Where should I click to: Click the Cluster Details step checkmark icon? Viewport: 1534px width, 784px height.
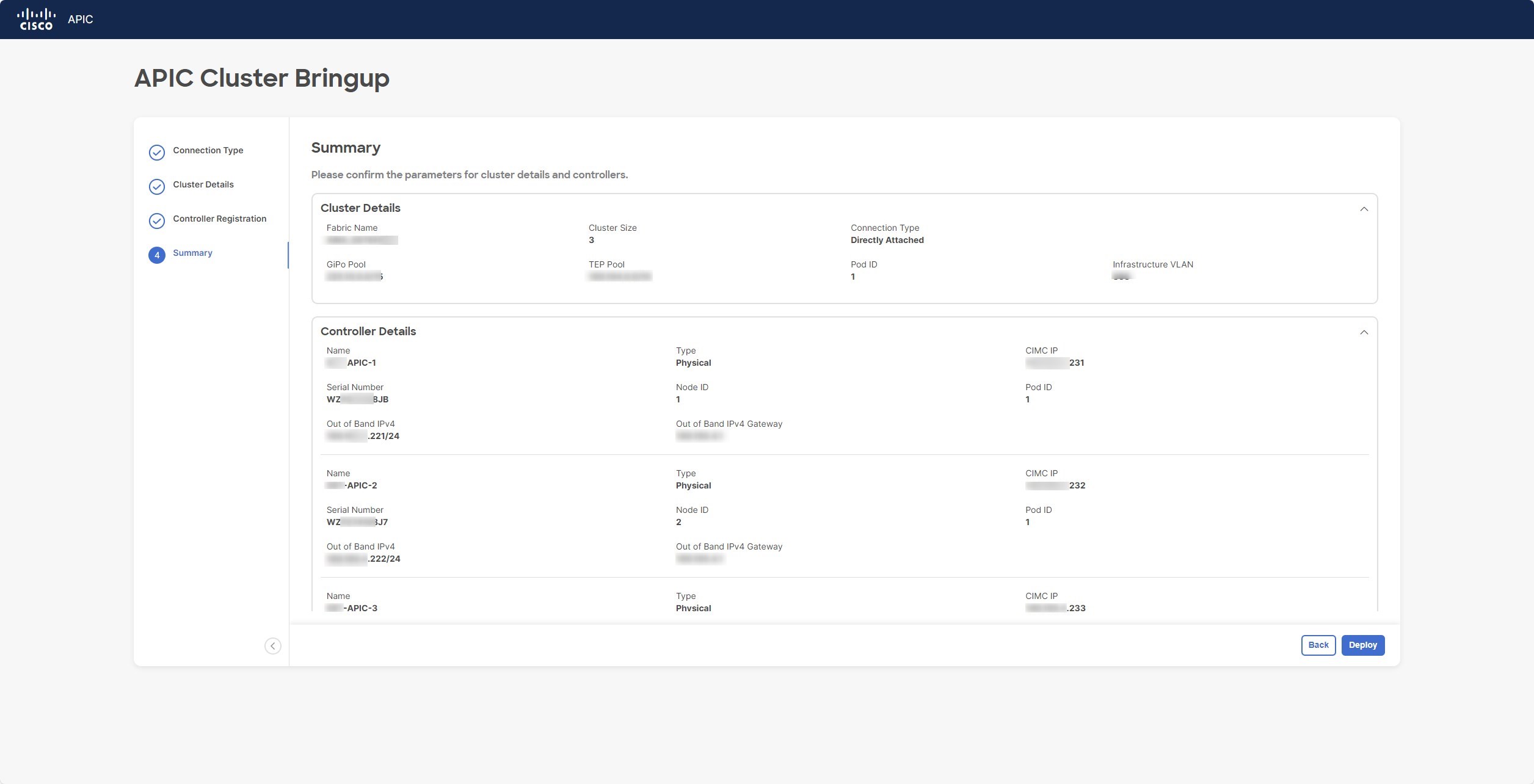click(x=157, y=186)
